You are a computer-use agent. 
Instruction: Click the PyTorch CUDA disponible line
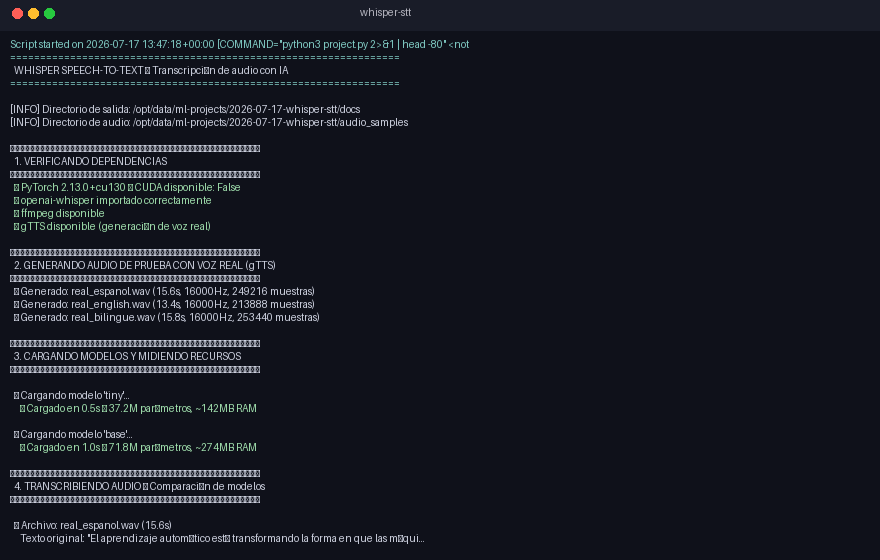[x=127, y=187]
